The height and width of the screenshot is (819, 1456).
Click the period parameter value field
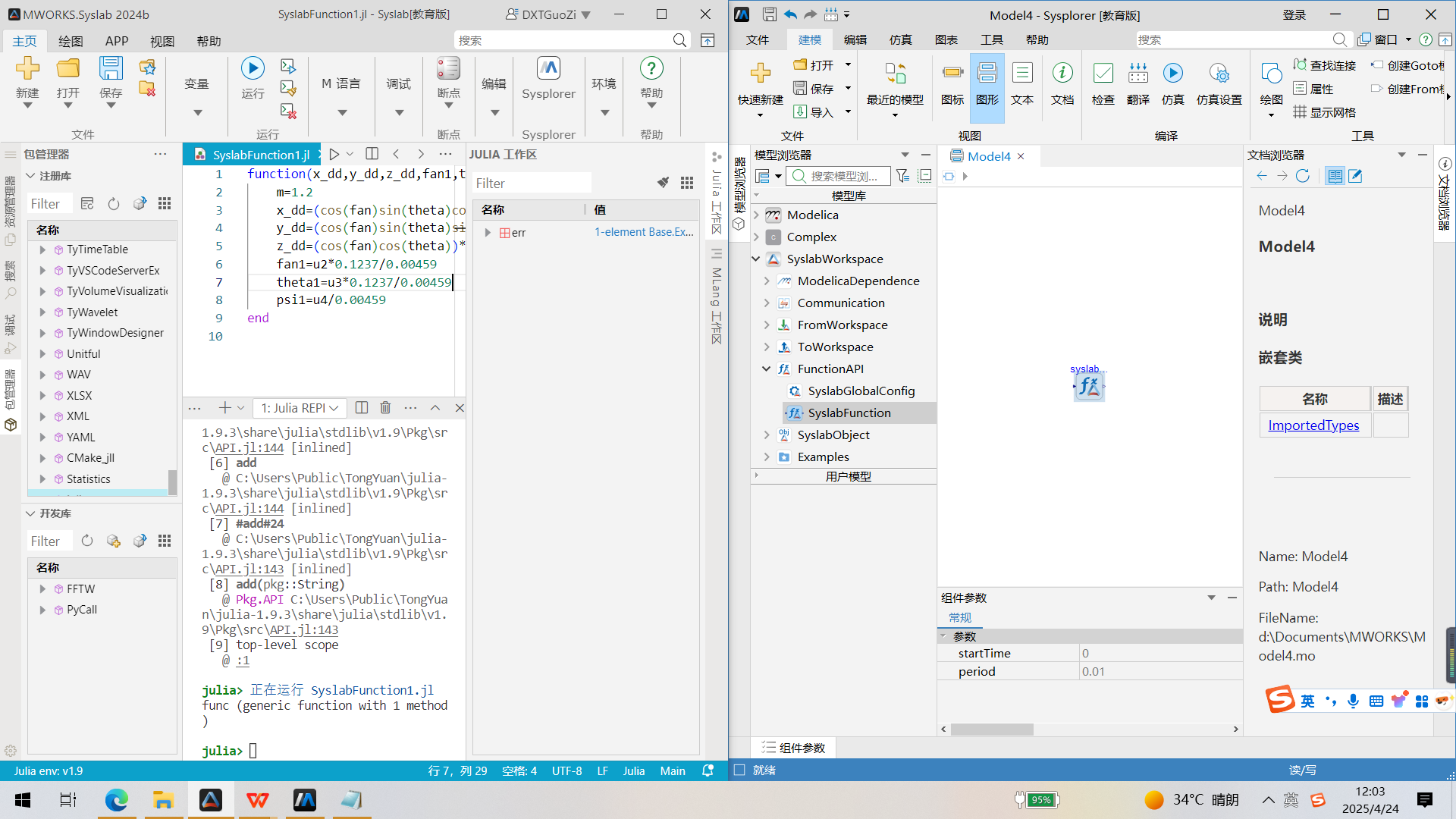(x=1161, y=672)
